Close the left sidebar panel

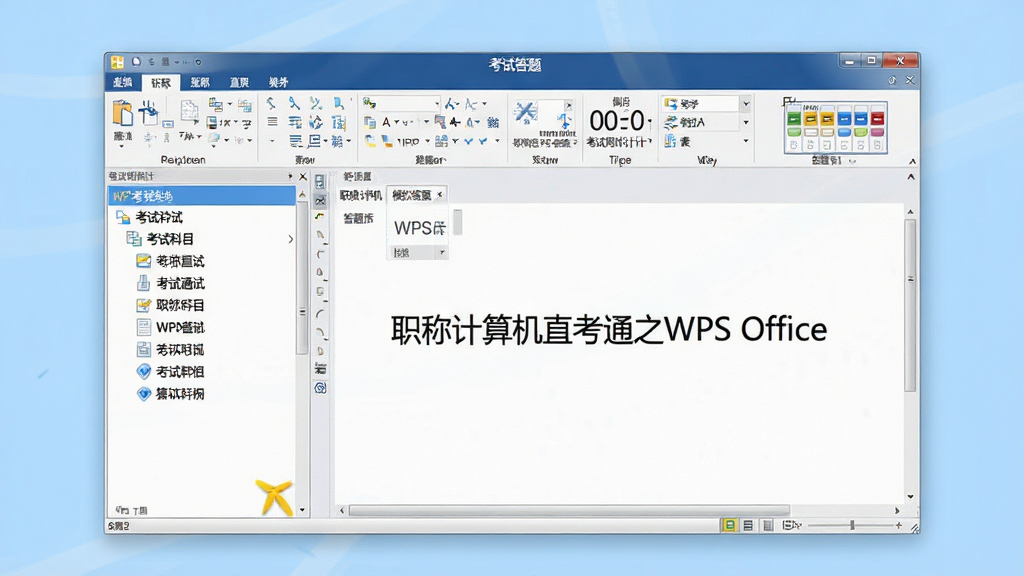point(302,176)
